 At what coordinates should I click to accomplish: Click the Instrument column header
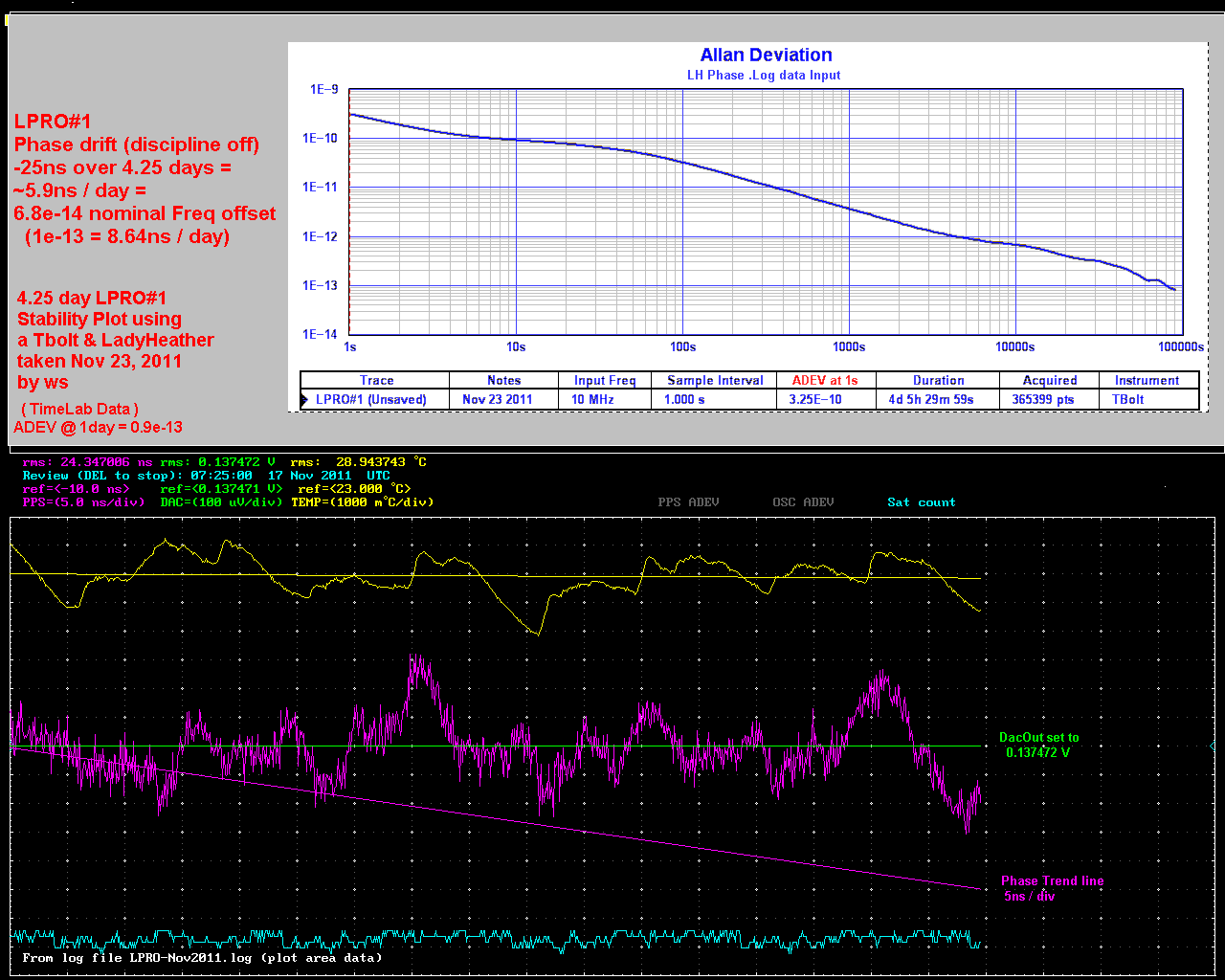pos(1147,381)
